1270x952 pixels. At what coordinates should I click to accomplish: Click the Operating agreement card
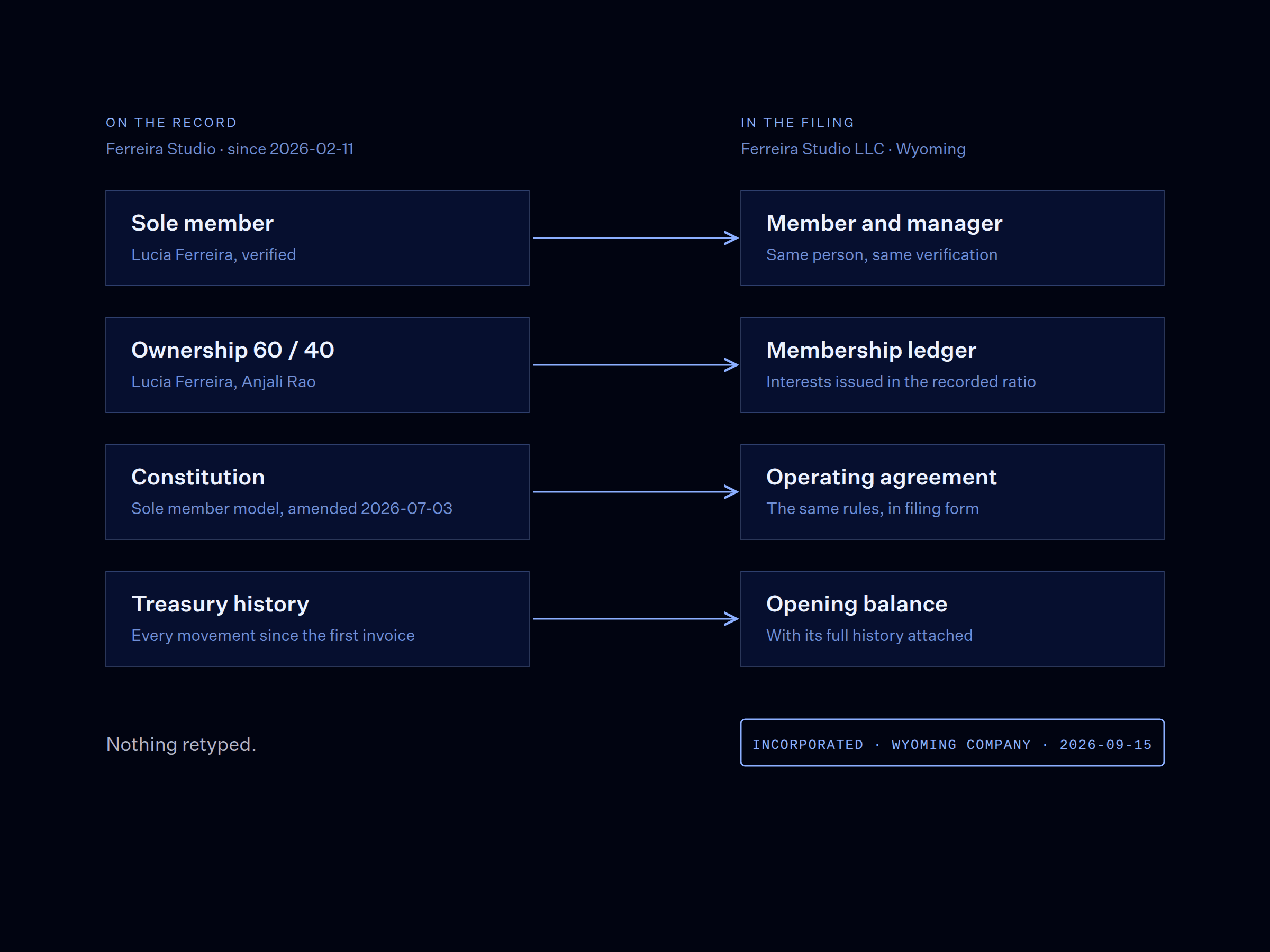[952, 492]
